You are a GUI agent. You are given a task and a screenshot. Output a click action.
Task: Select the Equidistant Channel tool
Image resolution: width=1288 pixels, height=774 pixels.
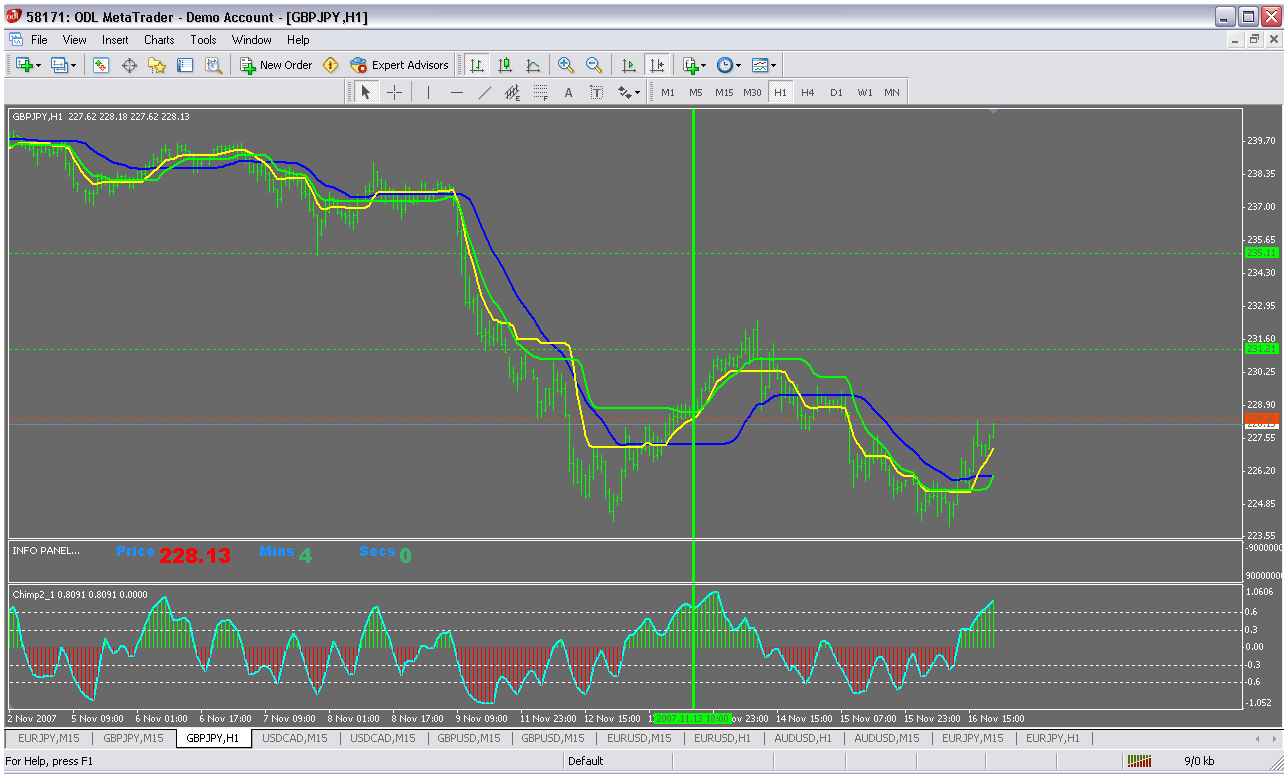pyautogui.click(x=513, y=92)
